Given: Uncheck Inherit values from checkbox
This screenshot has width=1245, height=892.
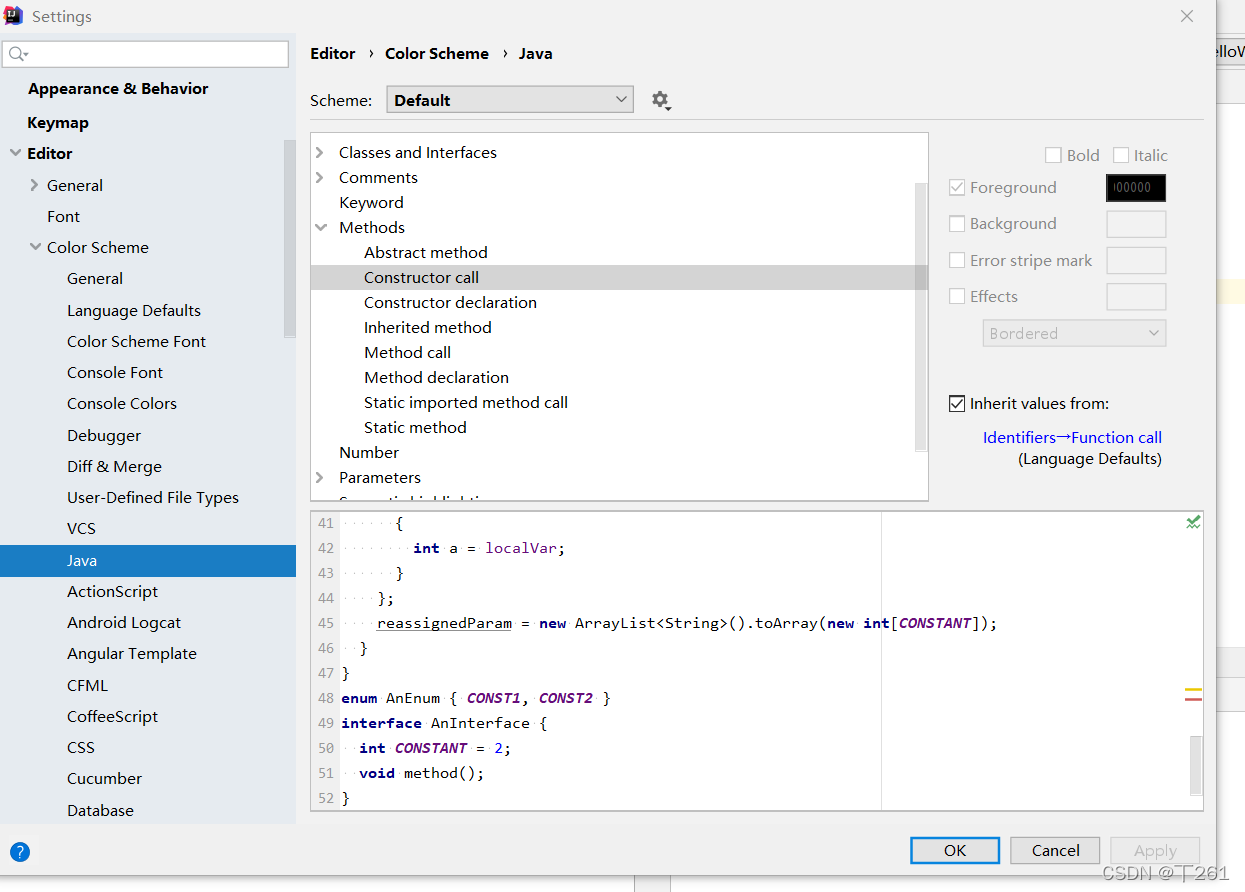Looking at the screenshot, I should [x=957, y=404].
